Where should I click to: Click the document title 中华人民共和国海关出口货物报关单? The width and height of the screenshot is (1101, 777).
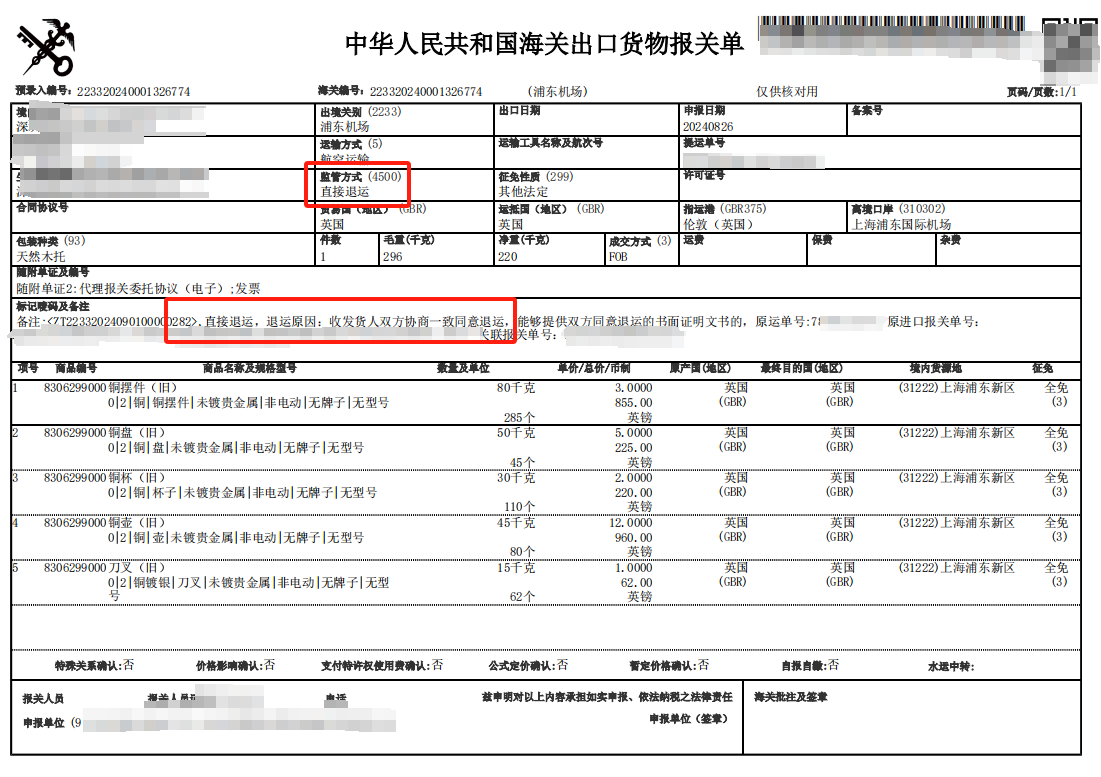(544, 44)
